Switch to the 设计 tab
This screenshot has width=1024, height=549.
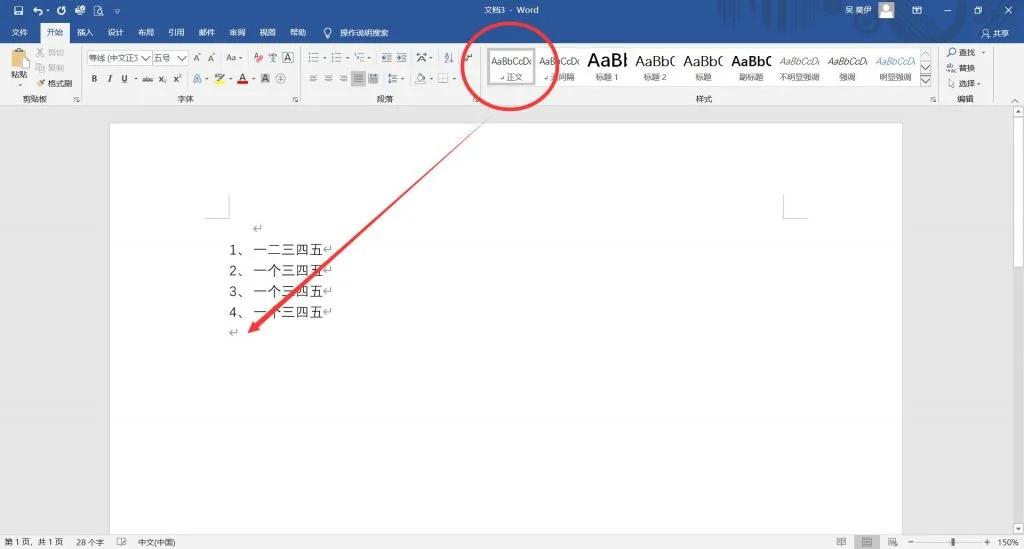pos(116,33)
